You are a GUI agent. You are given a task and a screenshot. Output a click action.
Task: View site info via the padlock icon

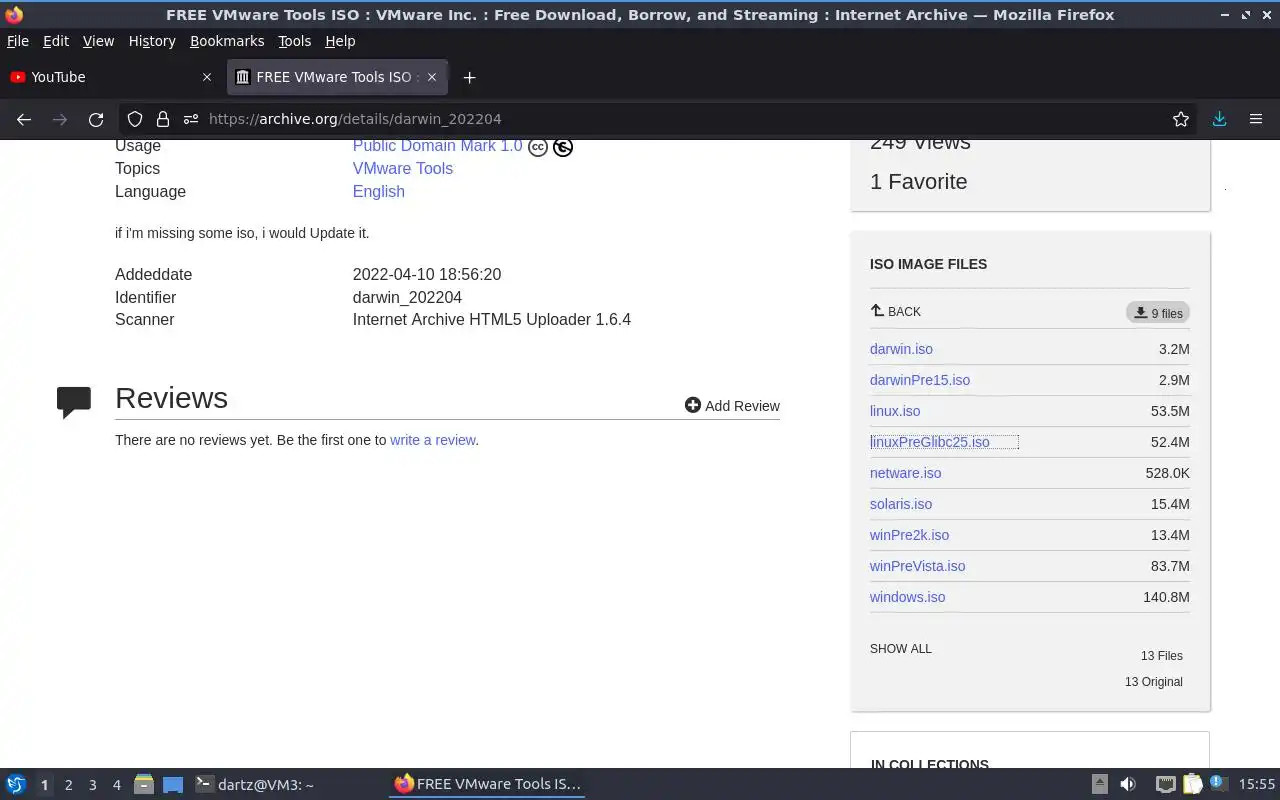[163, 119]
